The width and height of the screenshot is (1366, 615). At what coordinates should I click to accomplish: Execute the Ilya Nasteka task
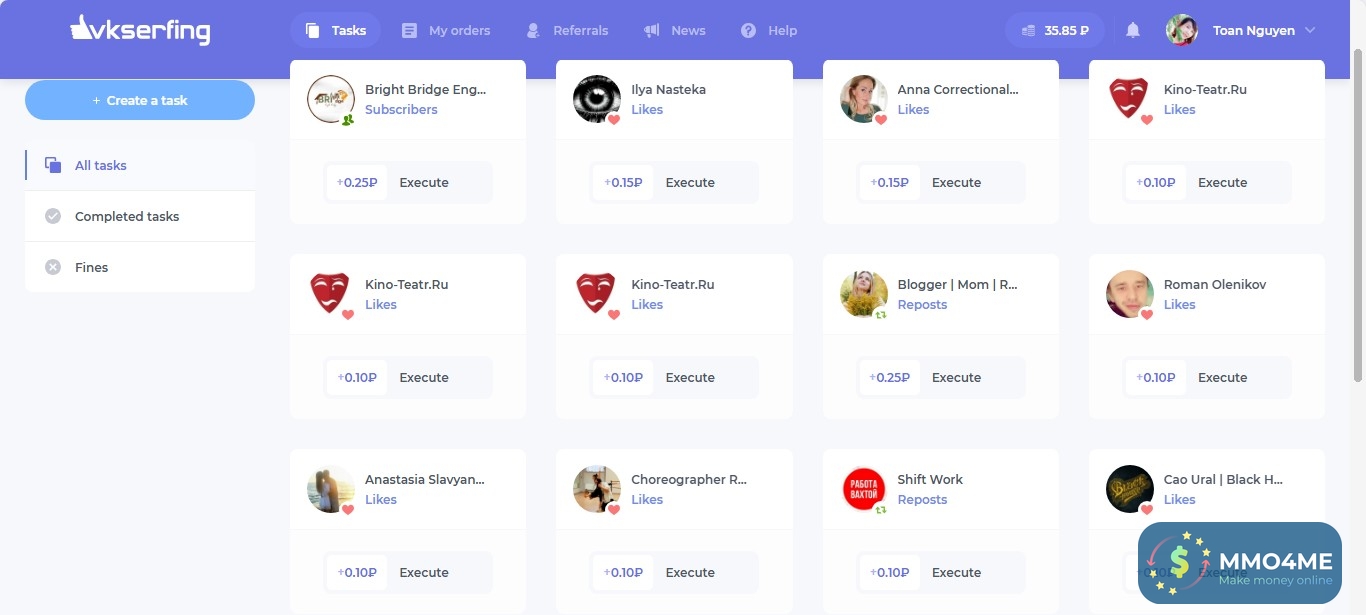[x=690, y=183]
